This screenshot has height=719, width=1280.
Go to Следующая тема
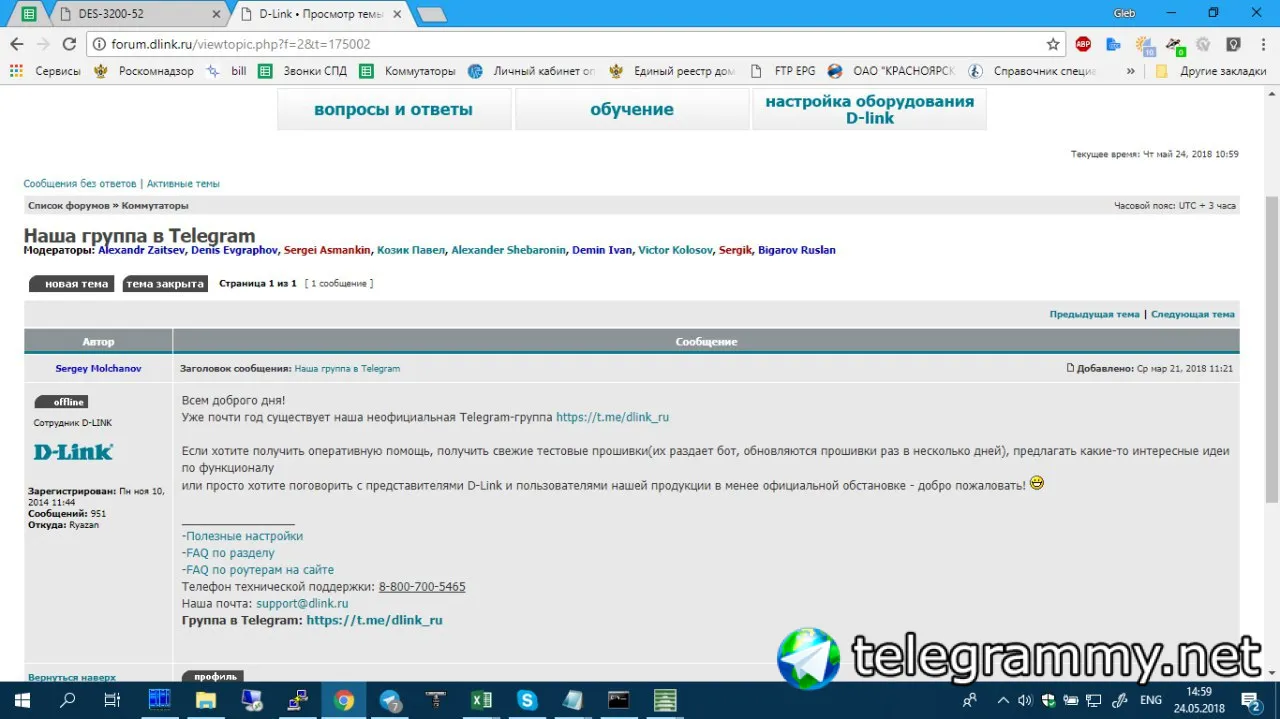(x=1193, y=314)
